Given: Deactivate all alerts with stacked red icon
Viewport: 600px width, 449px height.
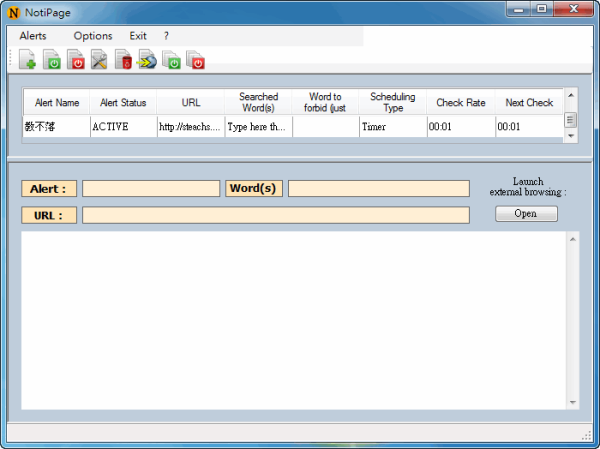Looking at the screenshot, I should (196, 61).
